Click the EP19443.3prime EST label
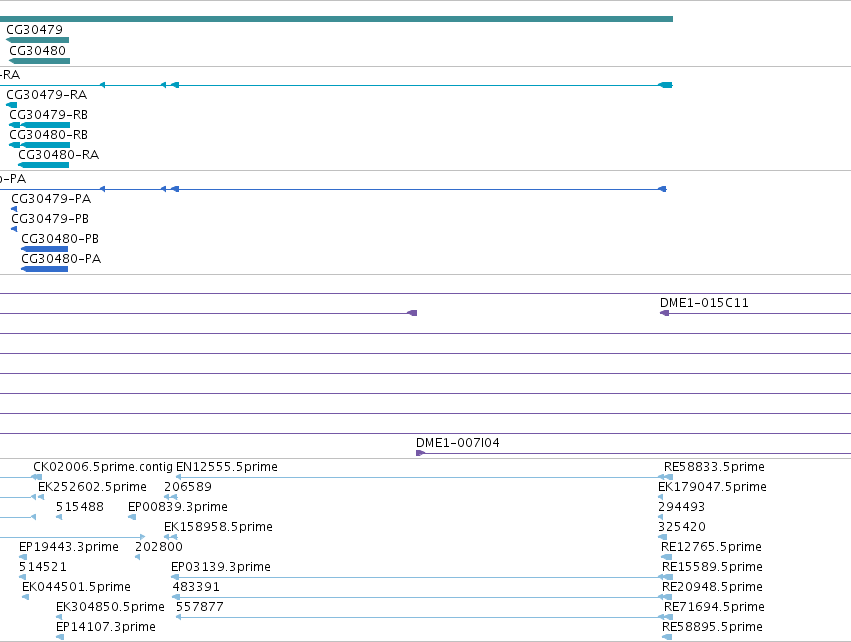This screenshot has width=851, height=642. tap(68, 547)
